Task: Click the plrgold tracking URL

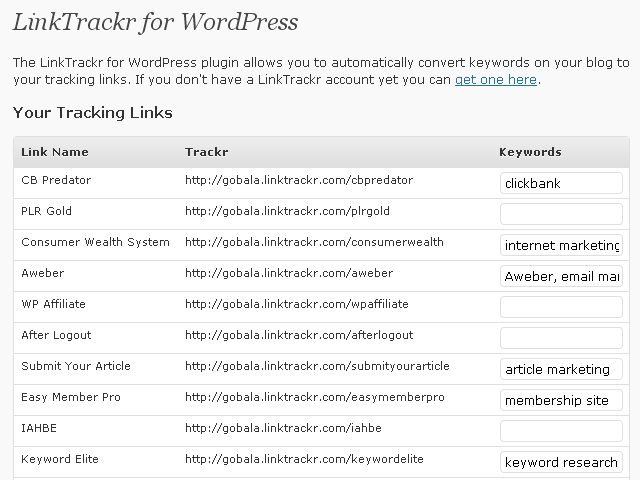Action: click(287, 211)
